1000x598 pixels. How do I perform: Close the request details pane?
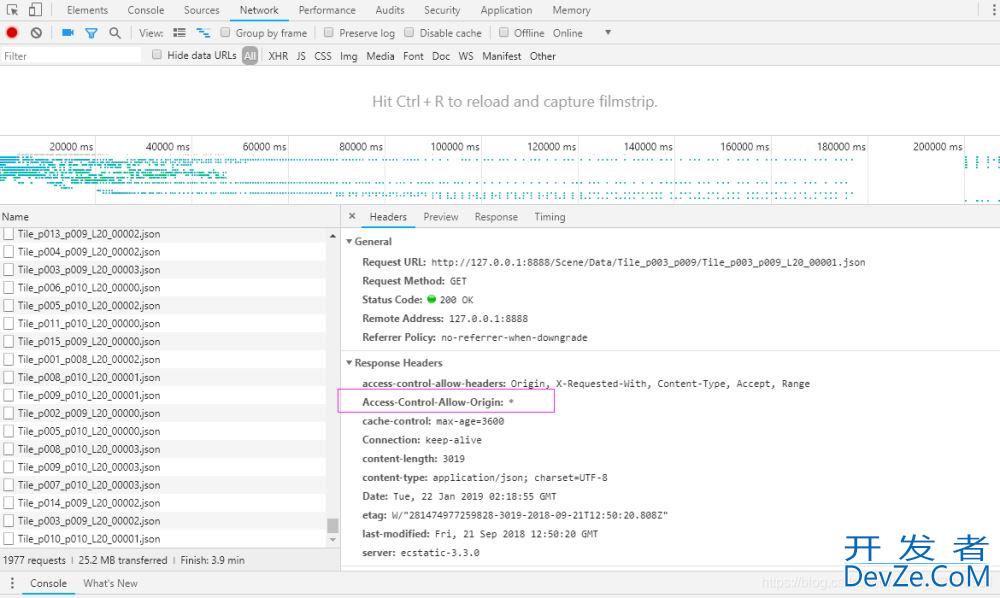(x=352, y=216)
